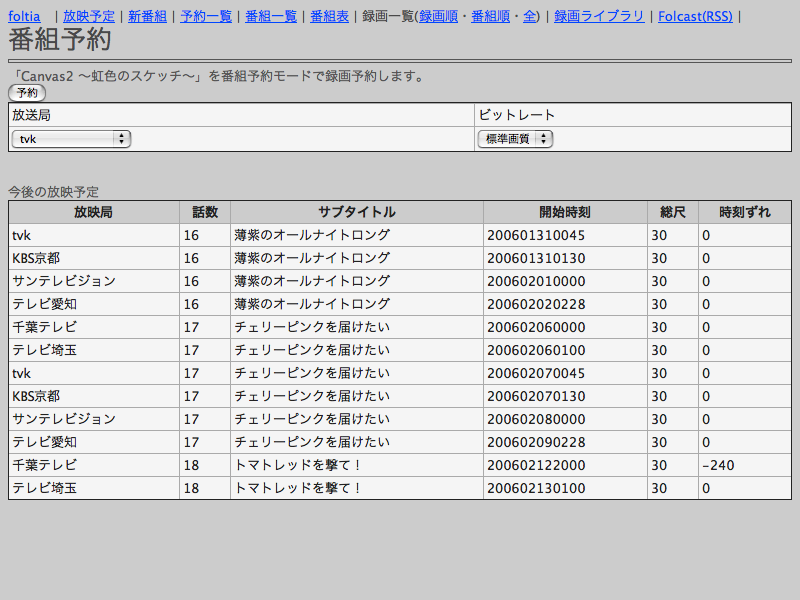Go to 新番組 page
The height and width of the screenshot is (600, 800).
click(147, 16)
